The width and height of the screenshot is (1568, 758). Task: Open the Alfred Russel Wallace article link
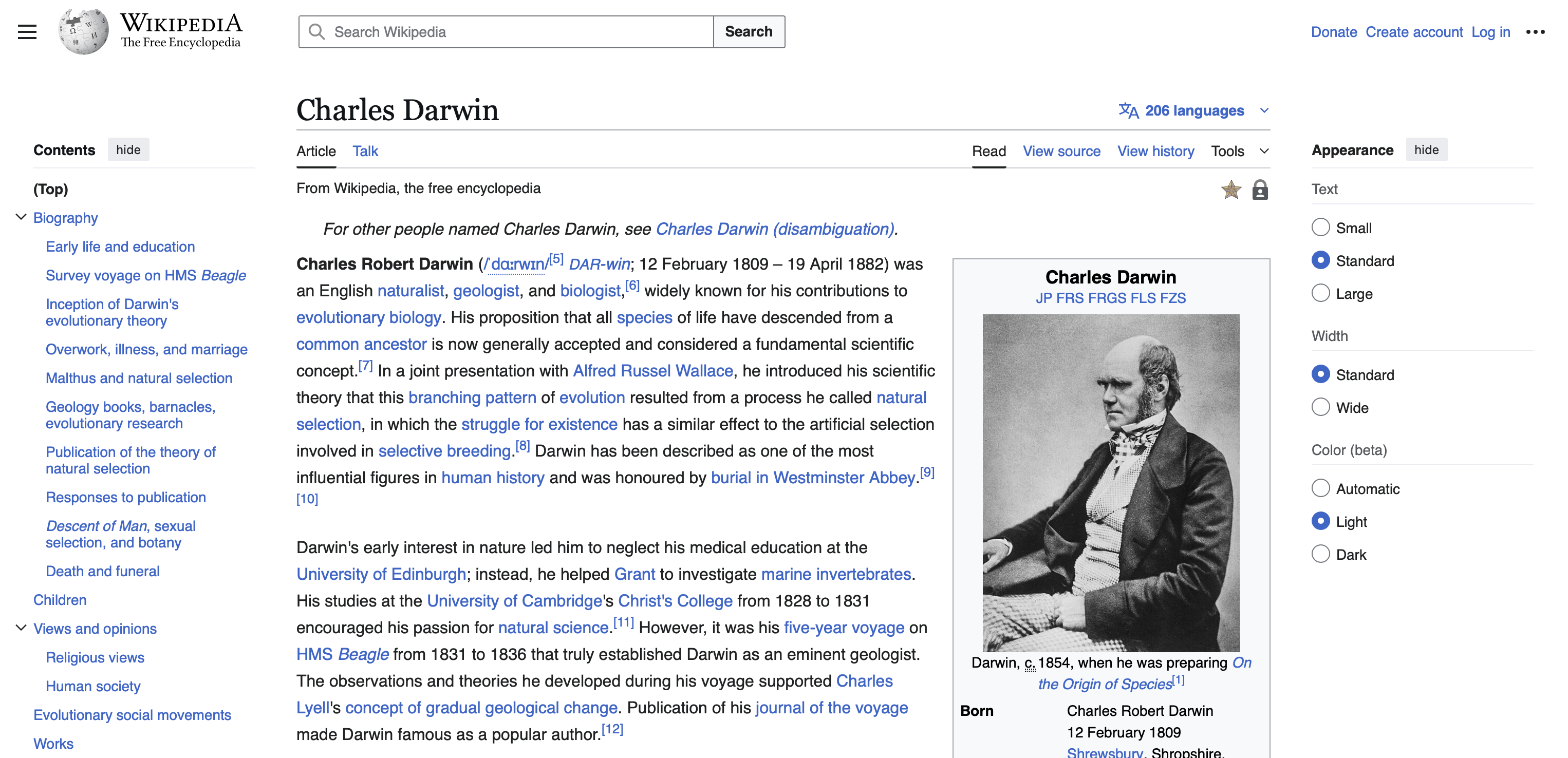coord(652,370)
